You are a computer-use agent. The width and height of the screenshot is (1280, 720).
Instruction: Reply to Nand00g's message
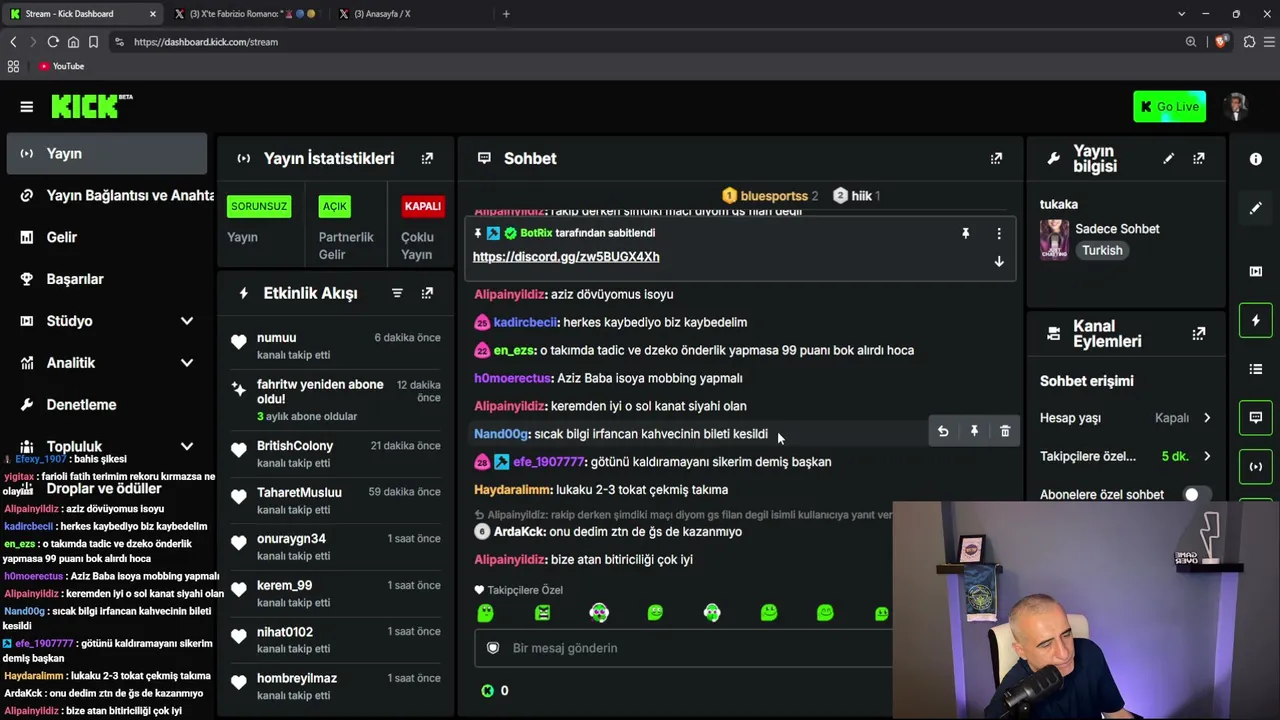pos(943,432)
